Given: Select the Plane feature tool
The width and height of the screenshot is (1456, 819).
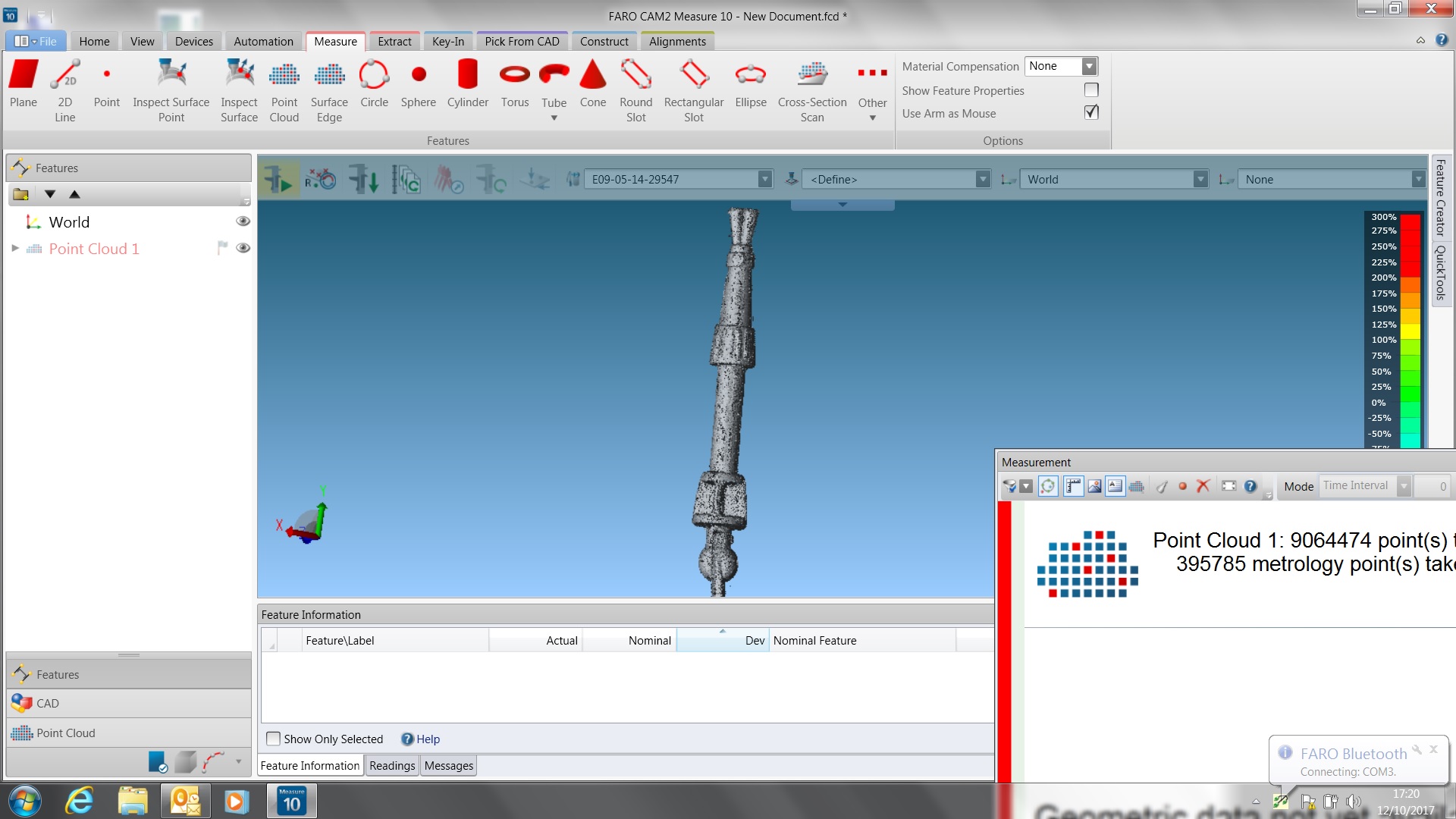Looking at the screenshot, I should coord(24,83).
